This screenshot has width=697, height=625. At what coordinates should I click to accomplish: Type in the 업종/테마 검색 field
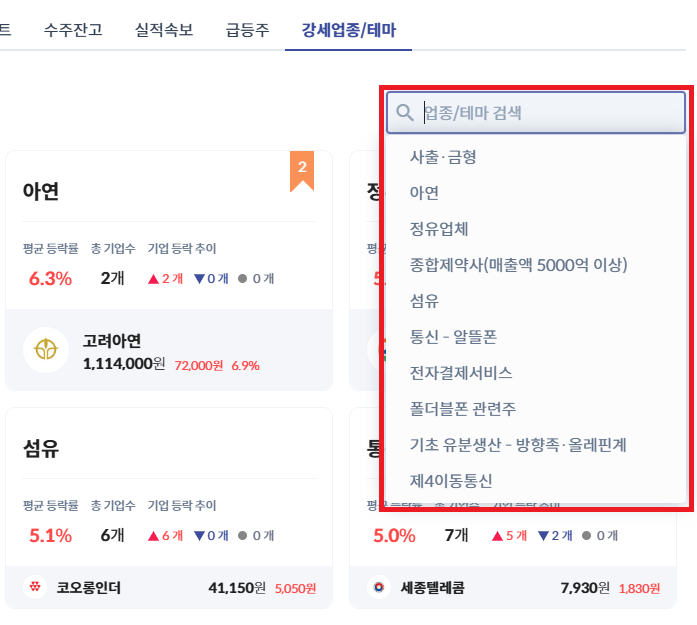pyautogui.click(x=550, y=113)
